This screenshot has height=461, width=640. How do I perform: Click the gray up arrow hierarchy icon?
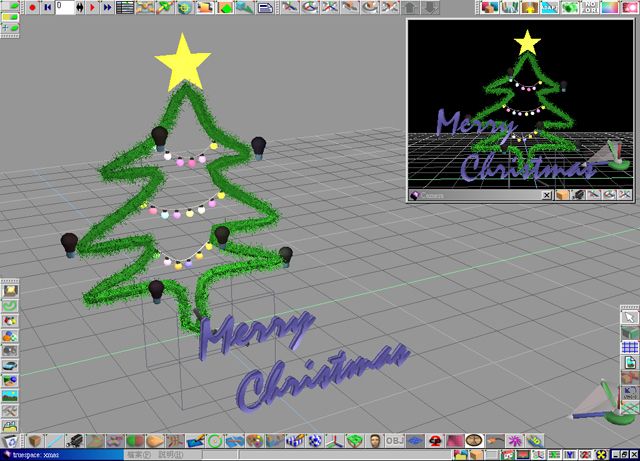point(411,8)
